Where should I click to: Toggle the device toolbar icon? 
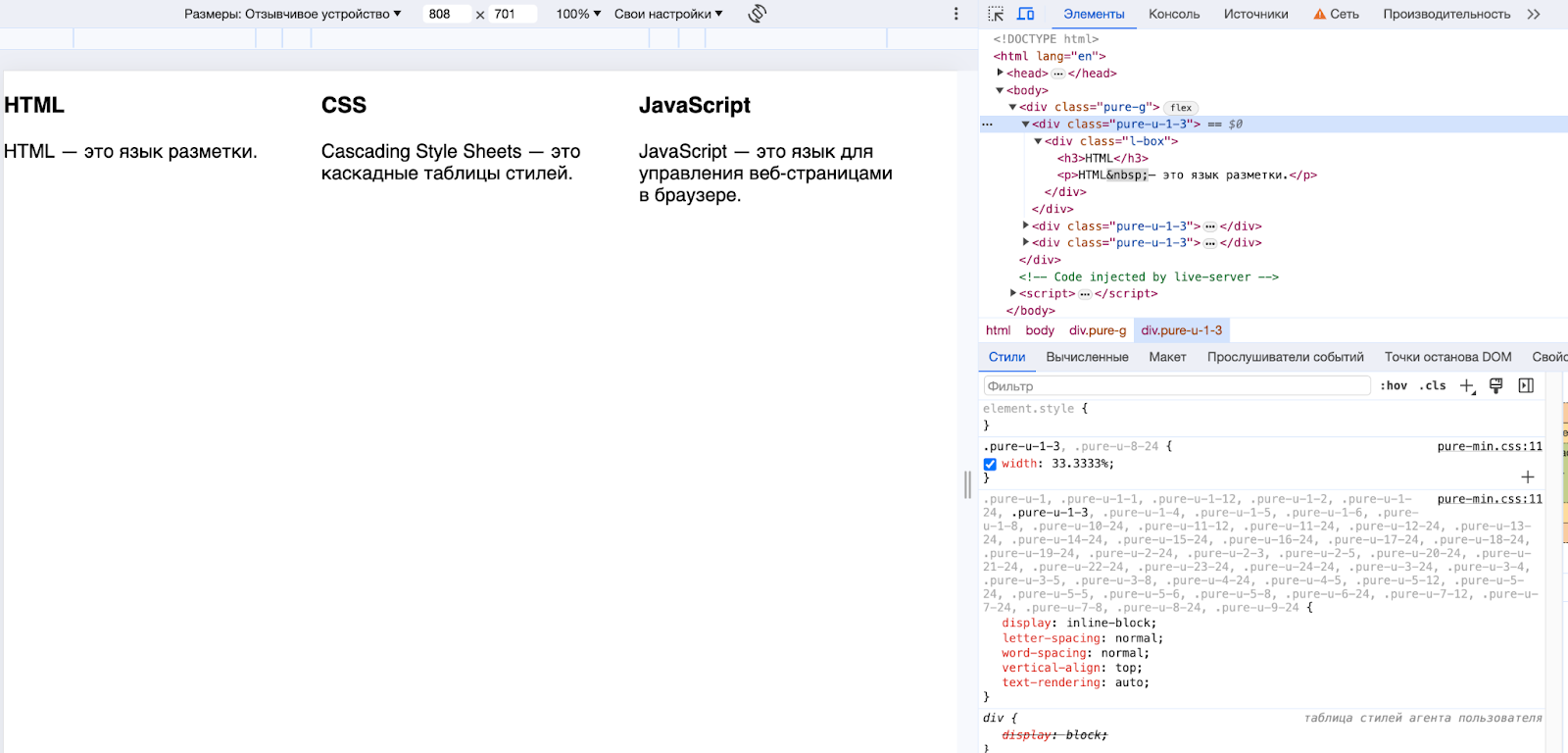point(1026,14)
